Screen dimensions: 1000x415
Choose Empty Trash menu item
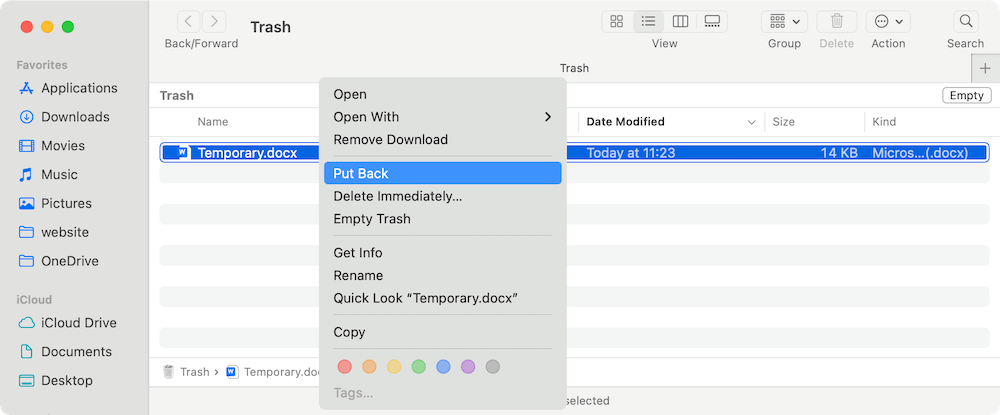443,219
